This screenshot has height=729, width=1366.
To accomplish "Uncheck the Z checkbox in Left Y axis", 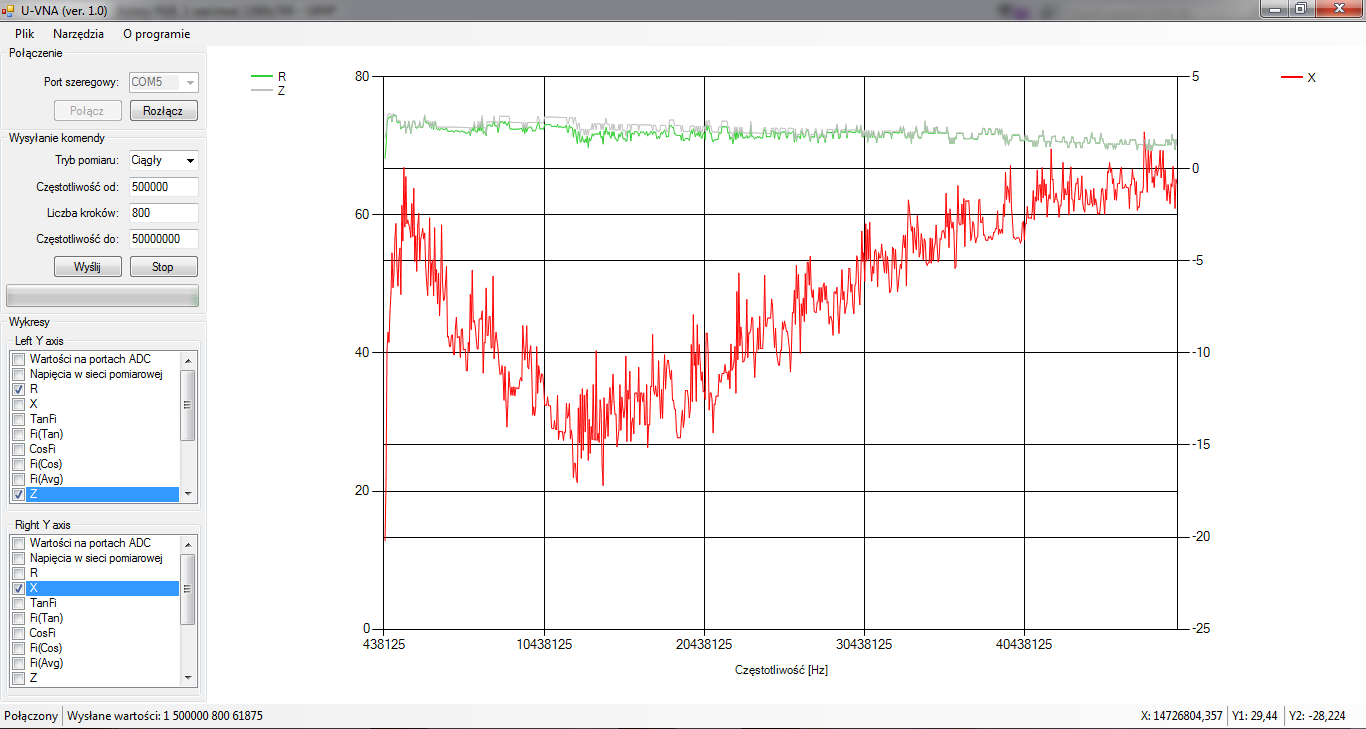I will pos(18,495).
